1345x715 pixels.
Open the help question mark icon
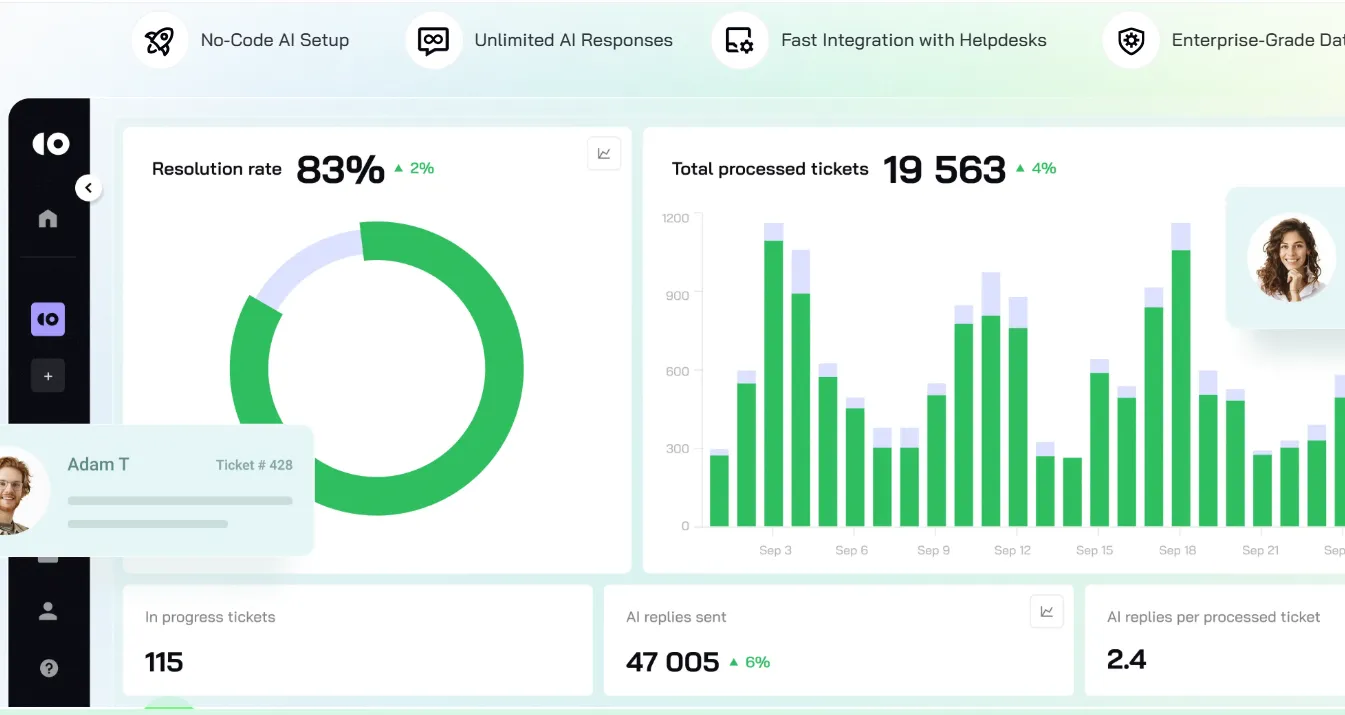click(x=48, y=668)
